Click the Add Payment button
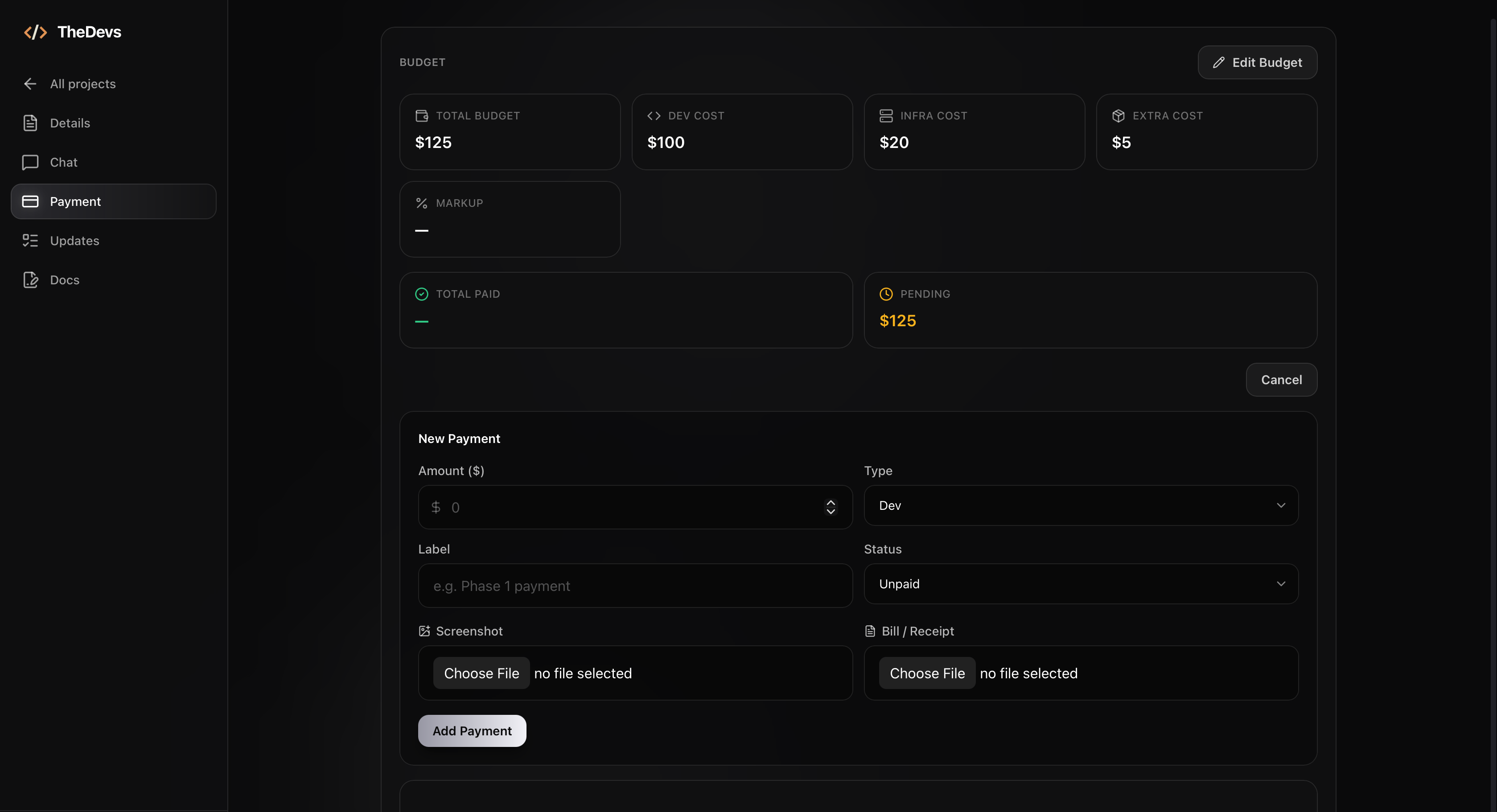The height and width of the screenshot is (812, 1497). click(472, 731)
